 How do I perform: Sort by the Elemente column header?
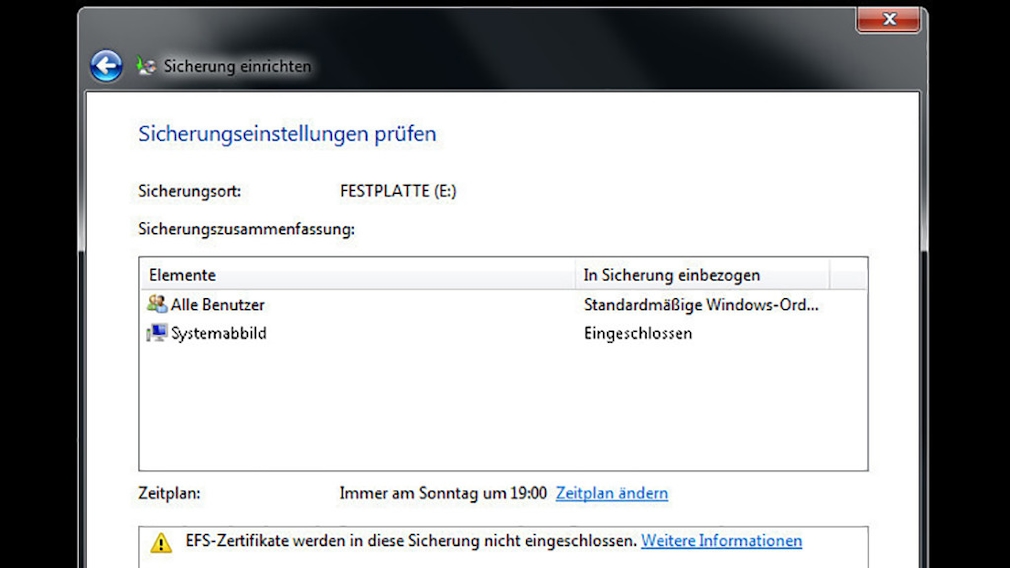point(357,275)
